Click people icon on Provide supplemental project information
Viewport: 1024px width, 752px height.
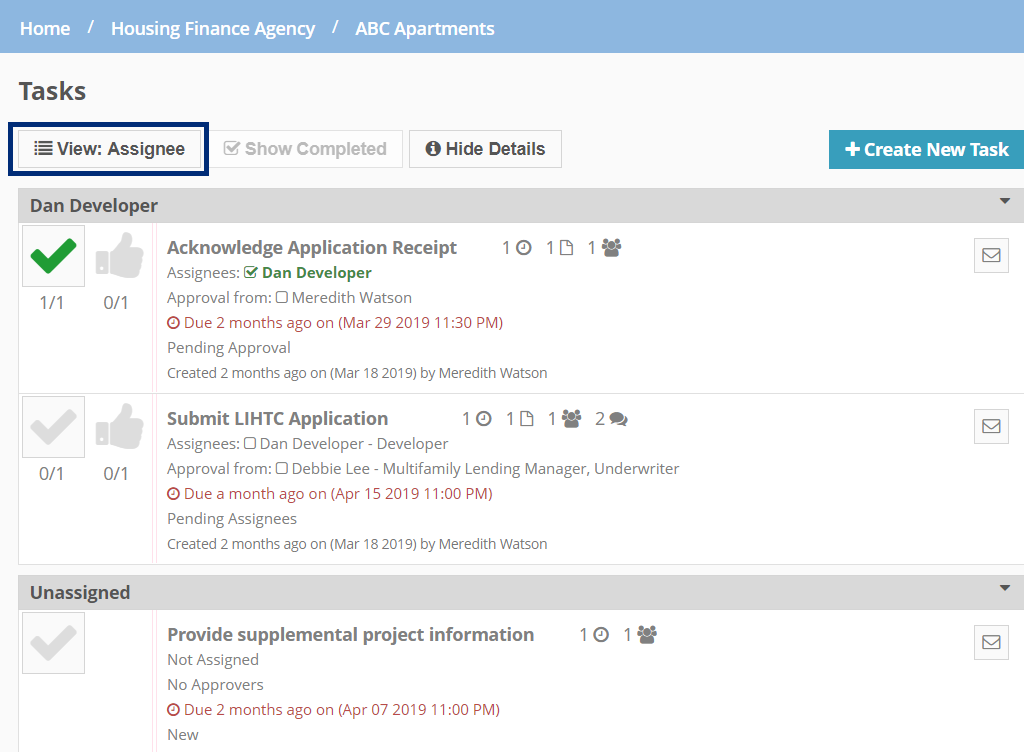pos(647,634)
